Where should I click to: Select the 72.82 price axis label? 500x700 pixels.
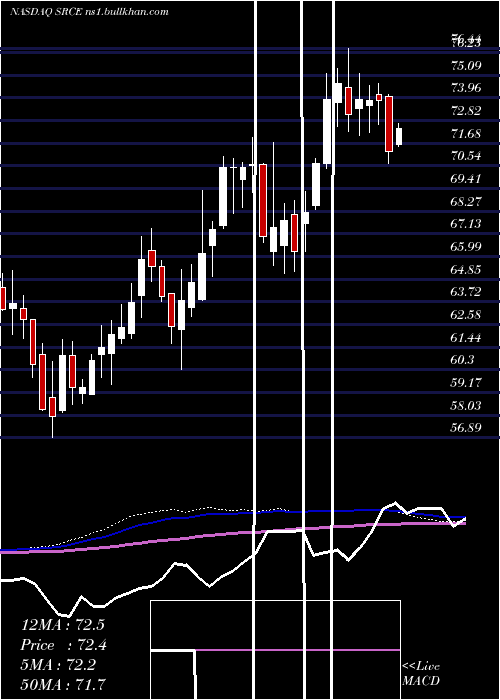[x=467, y=111]
